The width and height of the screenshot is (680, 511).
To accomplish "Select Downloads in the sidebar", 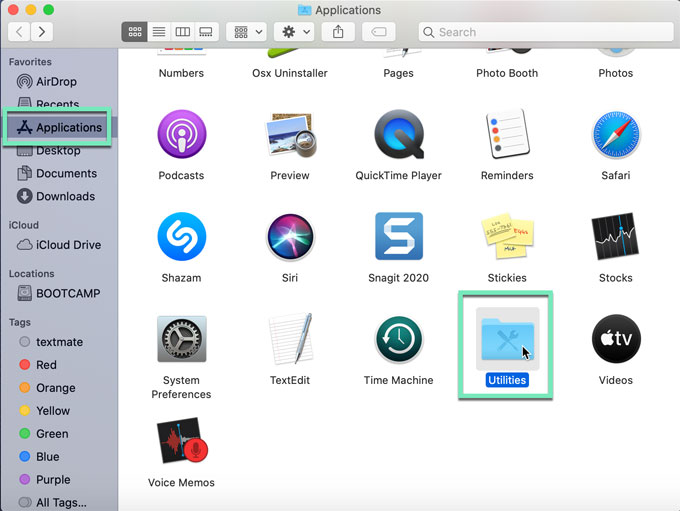I will click(65, 196).
